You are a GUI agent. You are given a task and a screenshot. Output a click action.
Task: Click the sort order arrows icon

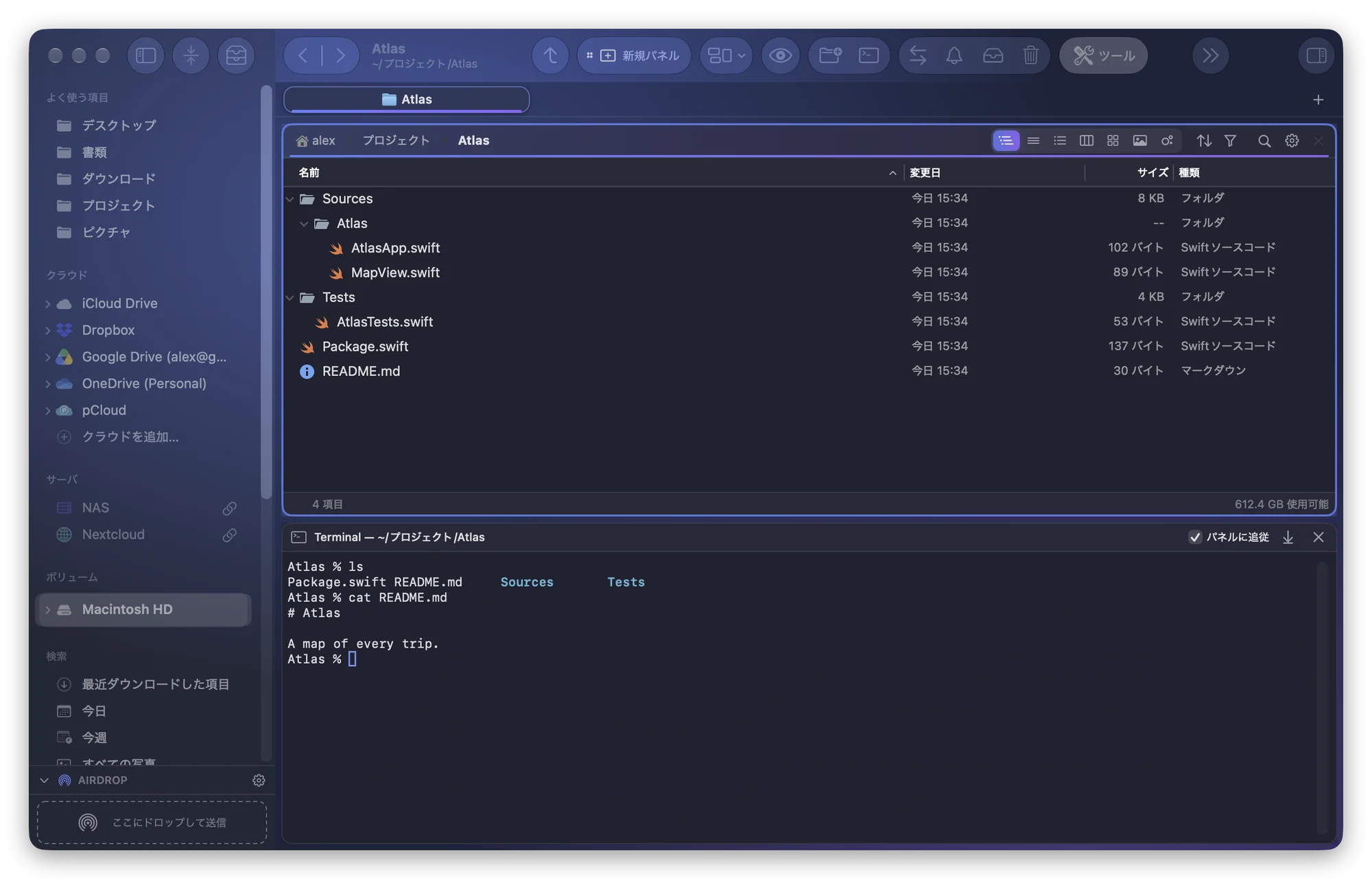tap(1204, 141)
